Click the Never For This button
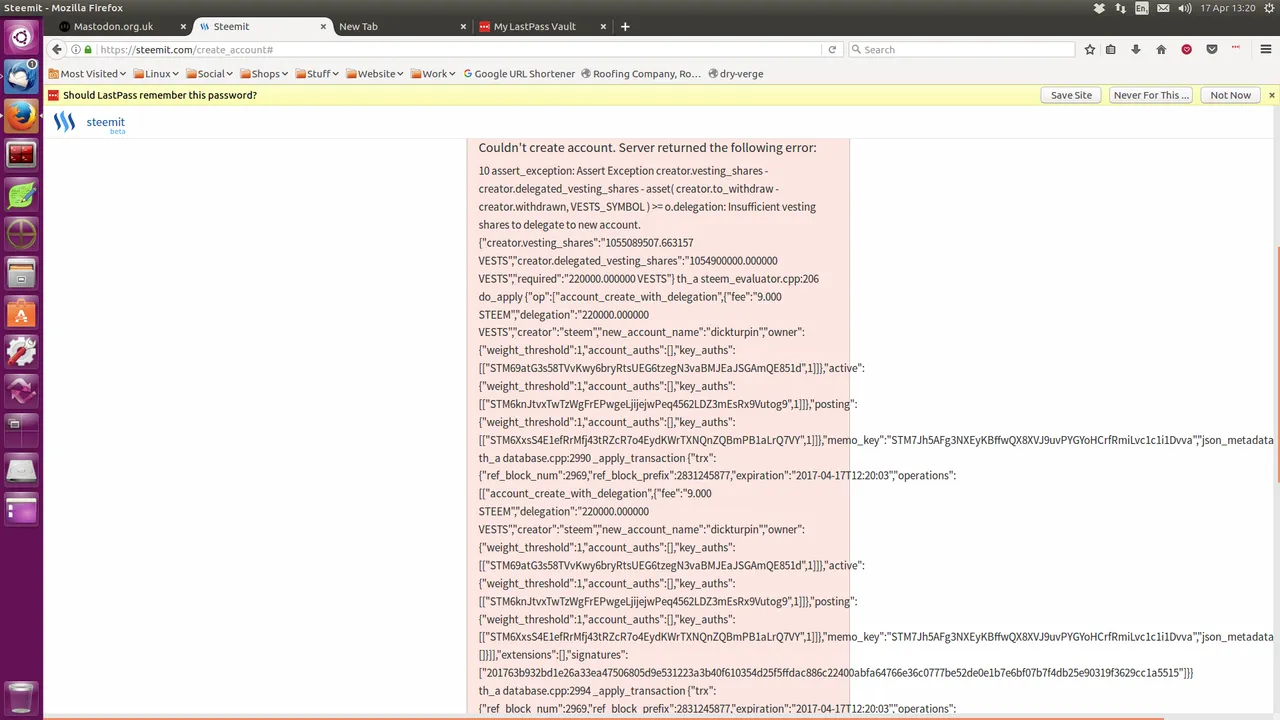Image resolution: width=1280 pixels, height=720 pixels. click(1151, 95)
